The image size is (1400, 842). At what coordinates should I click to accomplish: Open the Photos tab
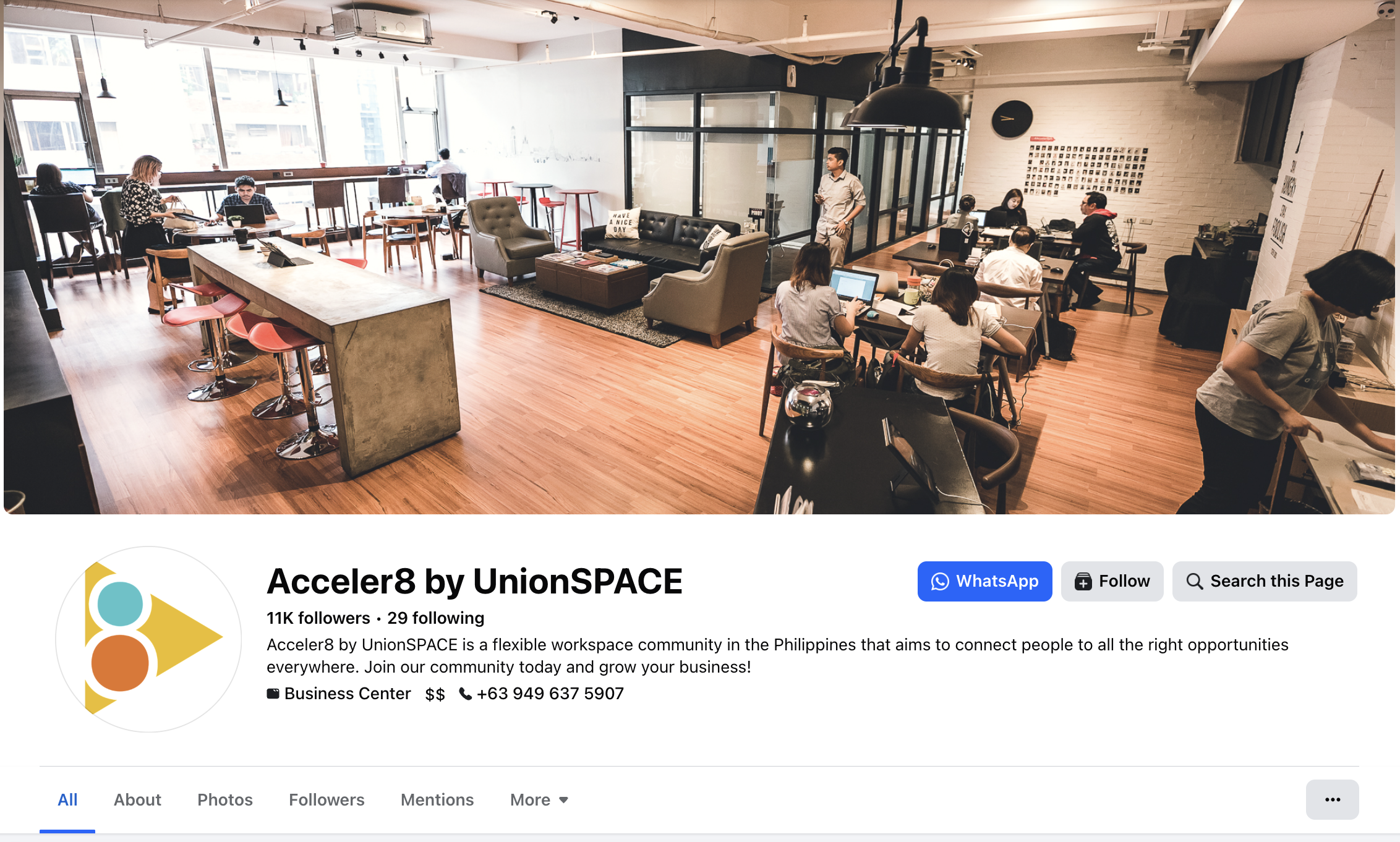point(225,800)
